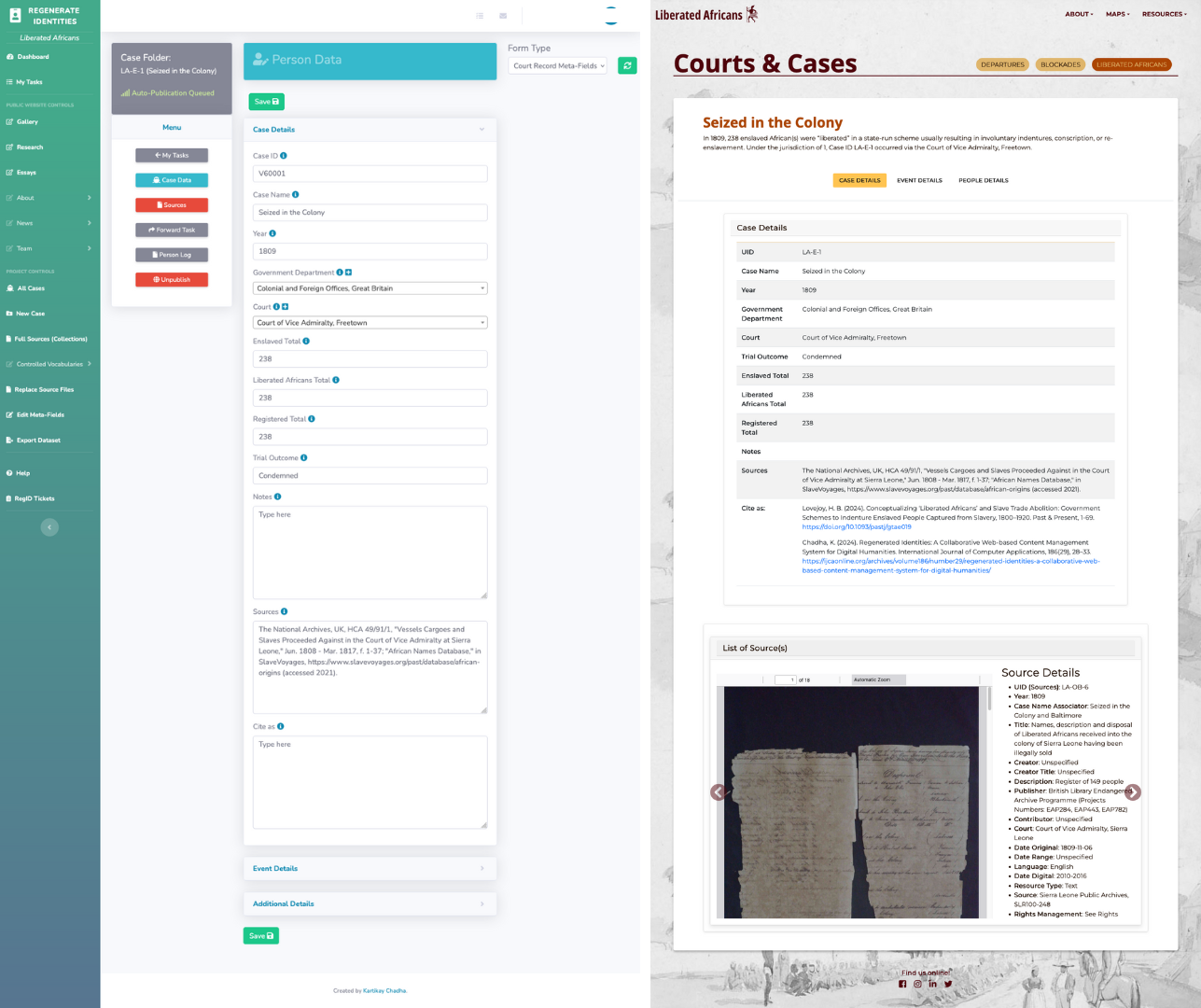Viewport: 1201px width, 1008px height.
Task: Switch to the Event Details tab
Action: click(x=919, y=181)
